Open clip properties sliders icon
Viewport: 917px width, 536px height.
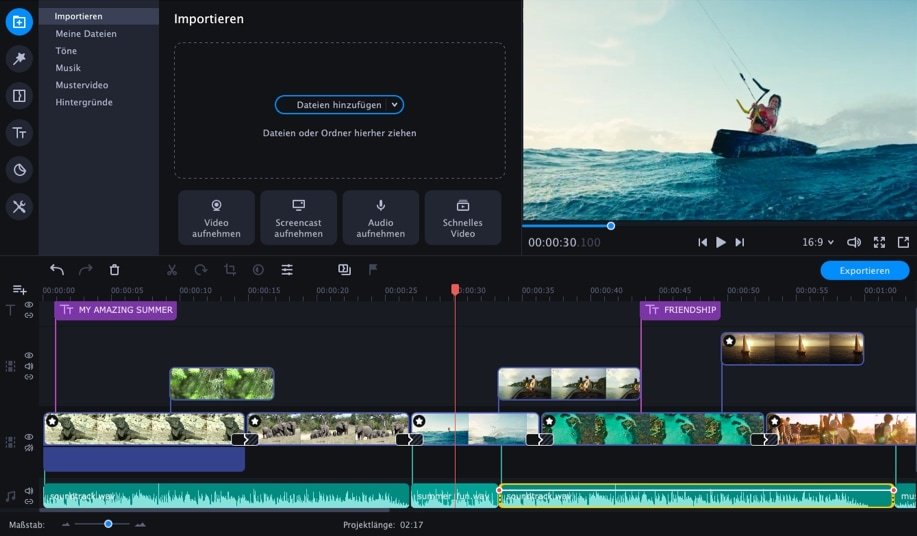pos(287,269)
